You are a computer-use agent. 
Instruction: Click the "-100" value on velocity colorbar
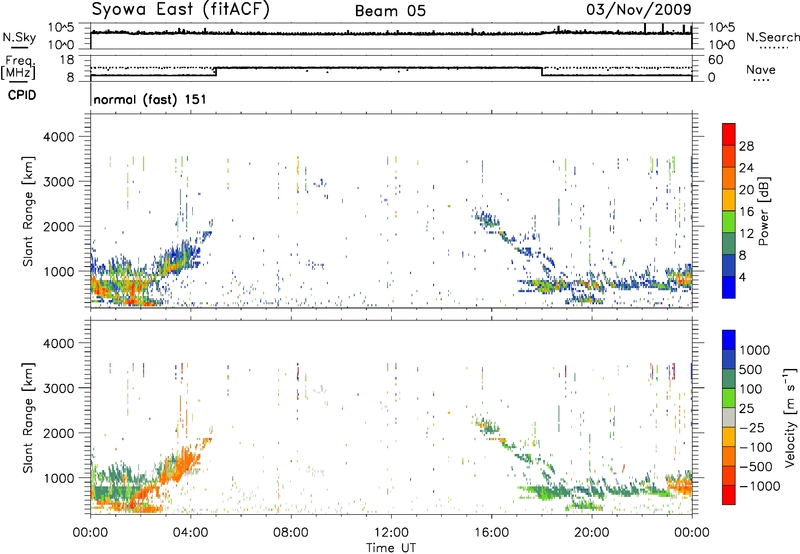(756, 447)
